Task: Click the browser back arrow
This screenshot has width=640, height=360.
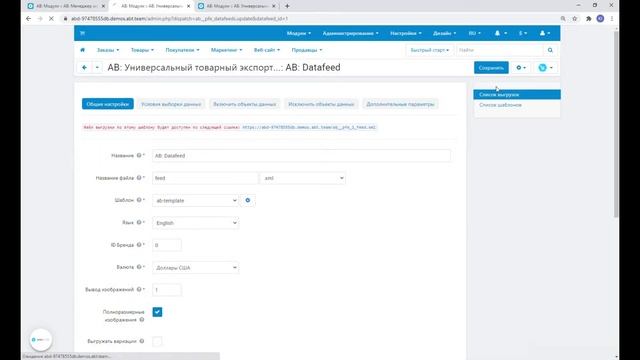Action: 28,19
